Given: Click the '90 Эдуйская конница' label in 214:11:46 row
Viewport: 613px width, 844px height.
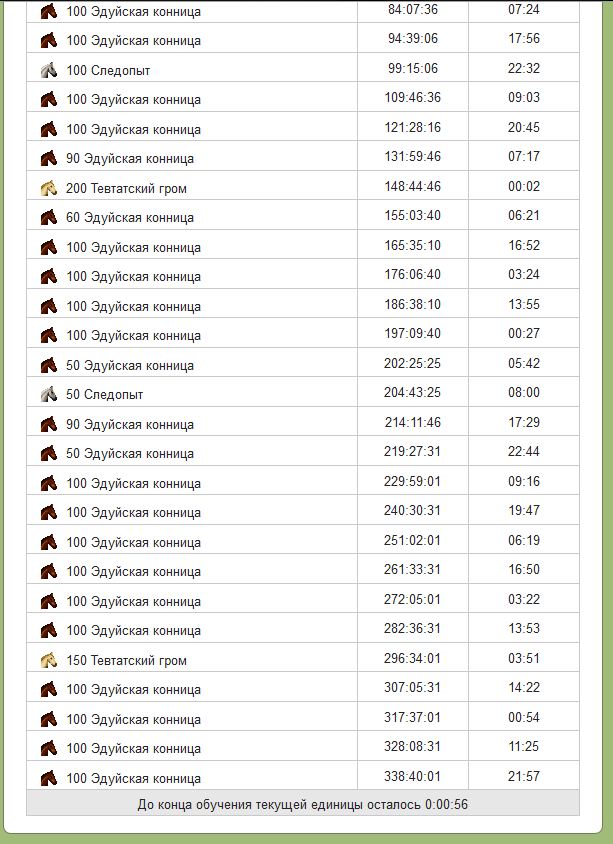Looking at the screenshot, I should coord(130,424).
